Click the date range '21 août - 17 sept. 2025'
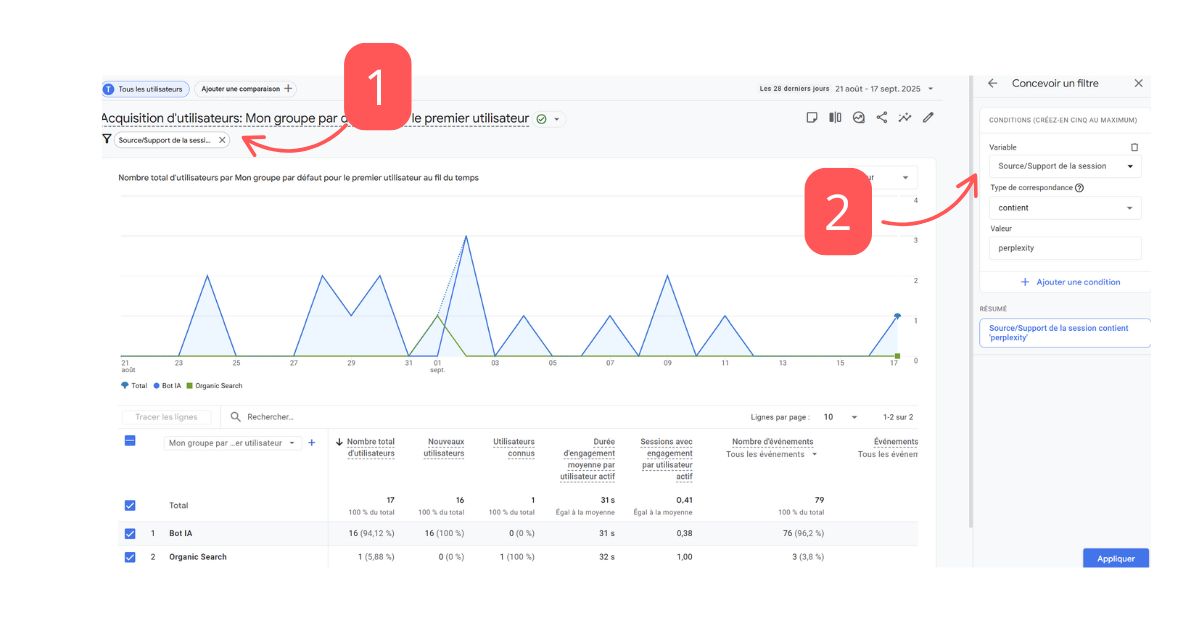 tap(877, 89)
